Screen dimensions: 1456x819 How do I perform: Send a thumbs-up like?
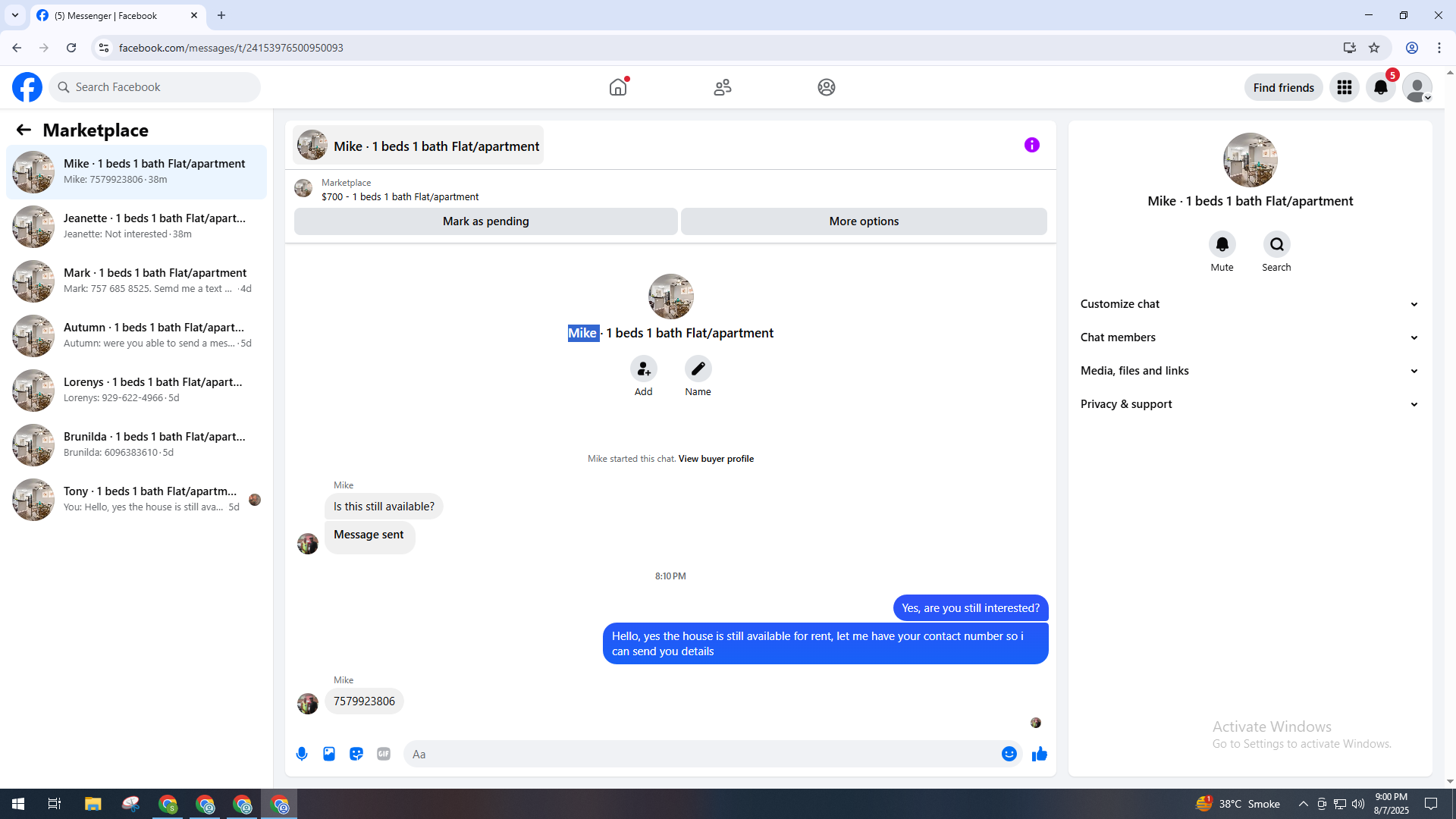[1040, 754]
